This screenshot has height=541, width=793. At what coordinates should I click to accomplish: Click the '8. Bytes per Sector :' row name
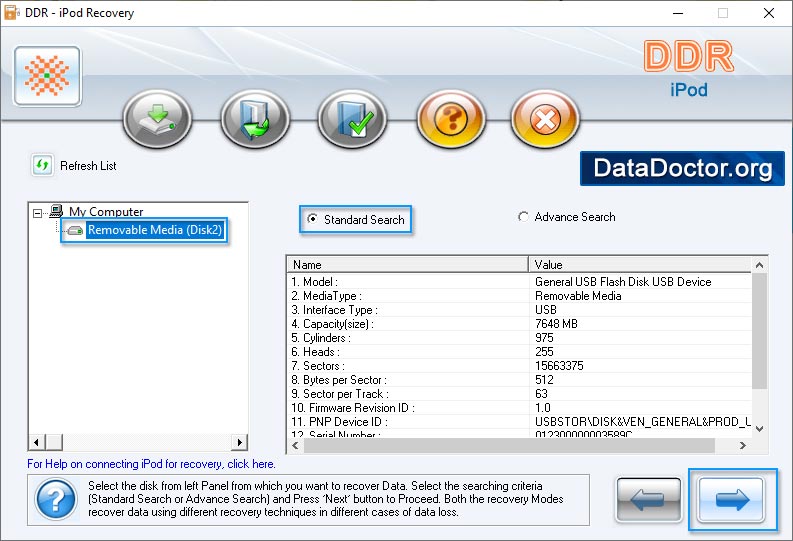tap(339, 380)
